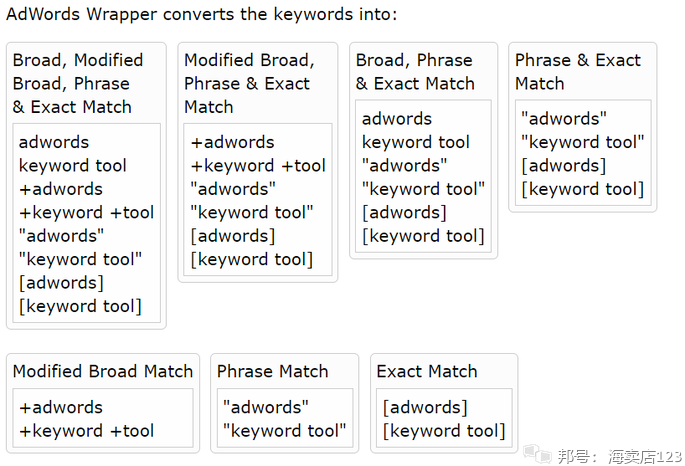Click the 'Exact Match' heading
Viewport: 685px width, 466px height.
click(427, 371)
